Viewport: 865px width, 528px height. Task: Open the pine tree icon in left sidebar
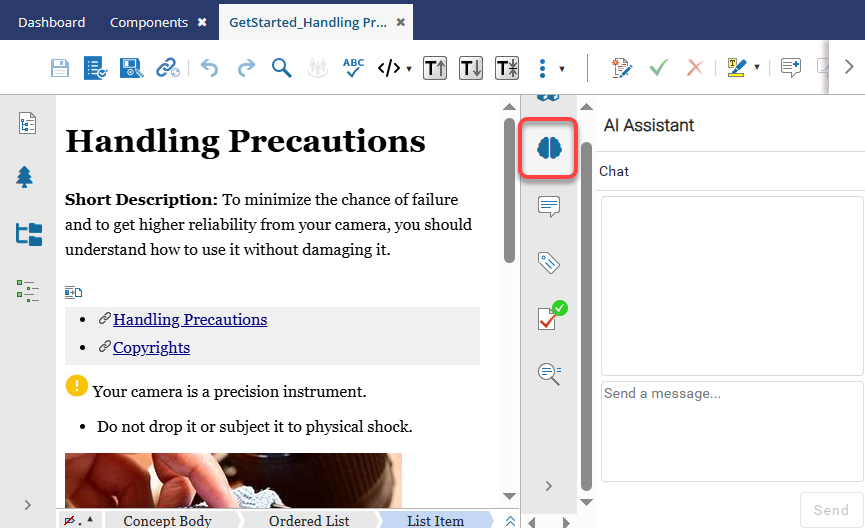[26, 177]
